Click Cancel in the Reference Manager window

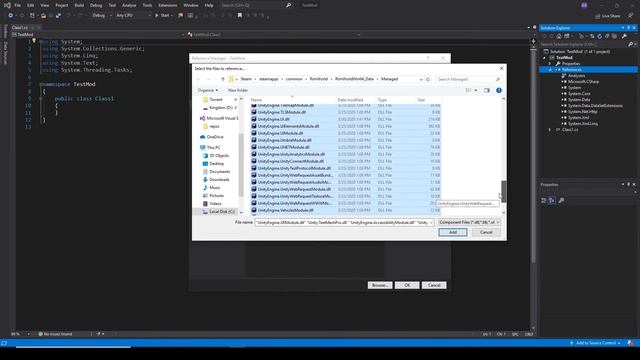(434, 285)
